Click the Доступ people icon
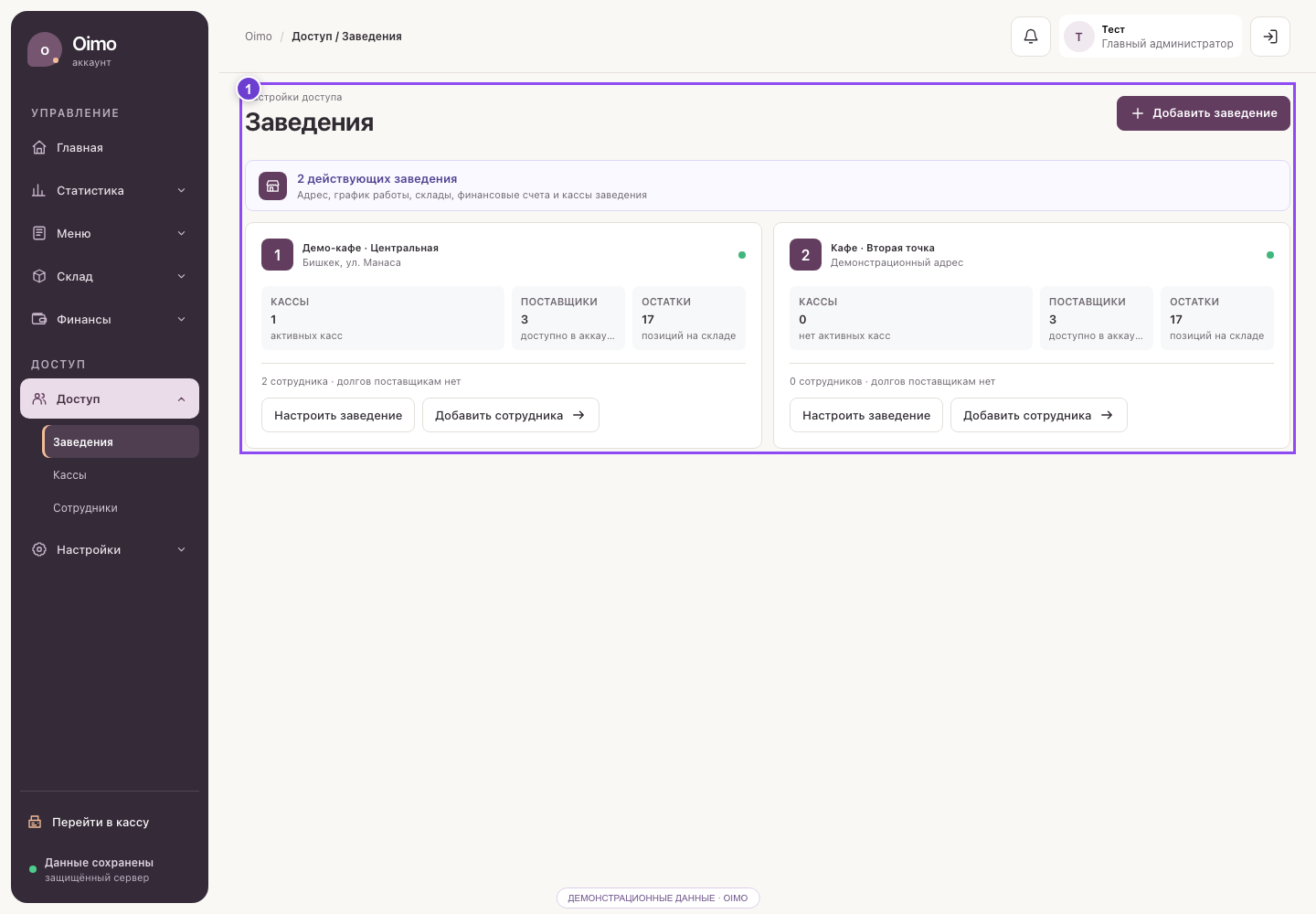The image size is (1316, 914). point(39,399)
